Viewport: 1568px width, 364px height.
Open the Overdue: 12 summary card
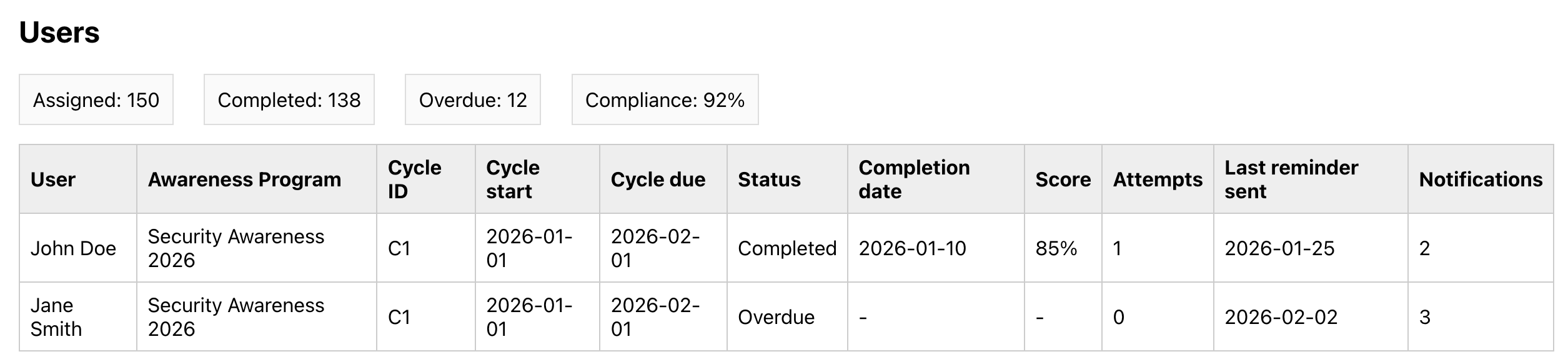point(473,100)
